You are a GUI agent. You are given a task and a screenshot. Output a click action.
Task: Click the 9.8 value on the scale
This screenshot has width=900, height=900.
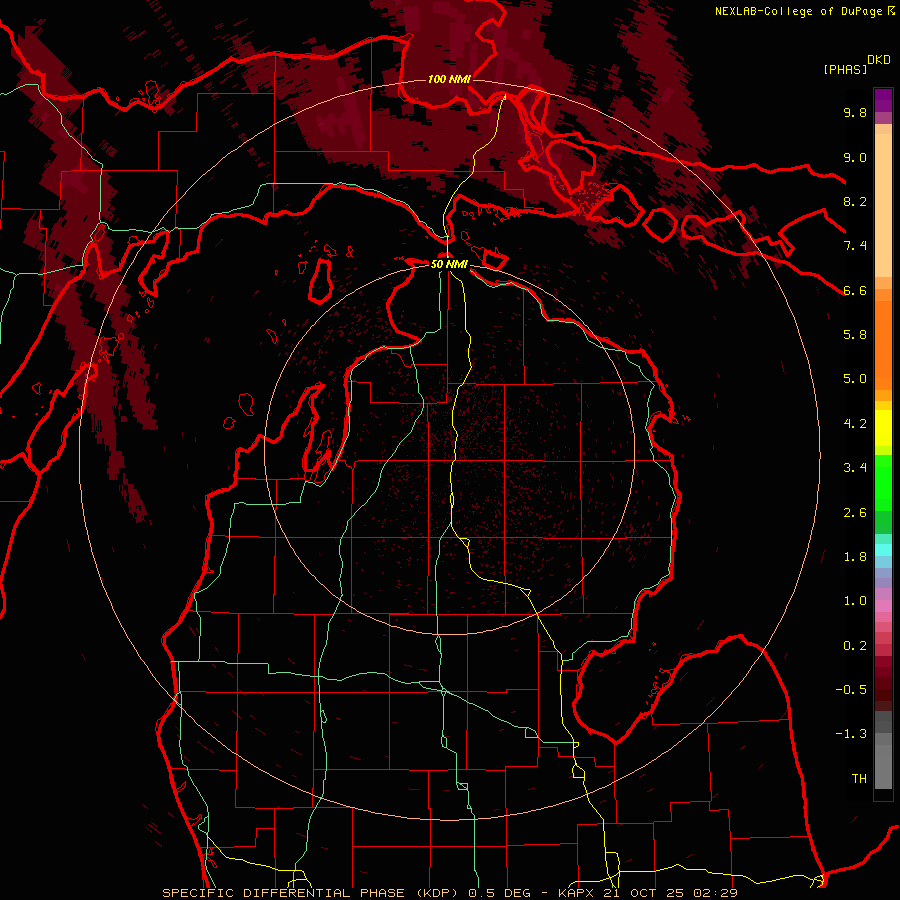tap(855, 112)
